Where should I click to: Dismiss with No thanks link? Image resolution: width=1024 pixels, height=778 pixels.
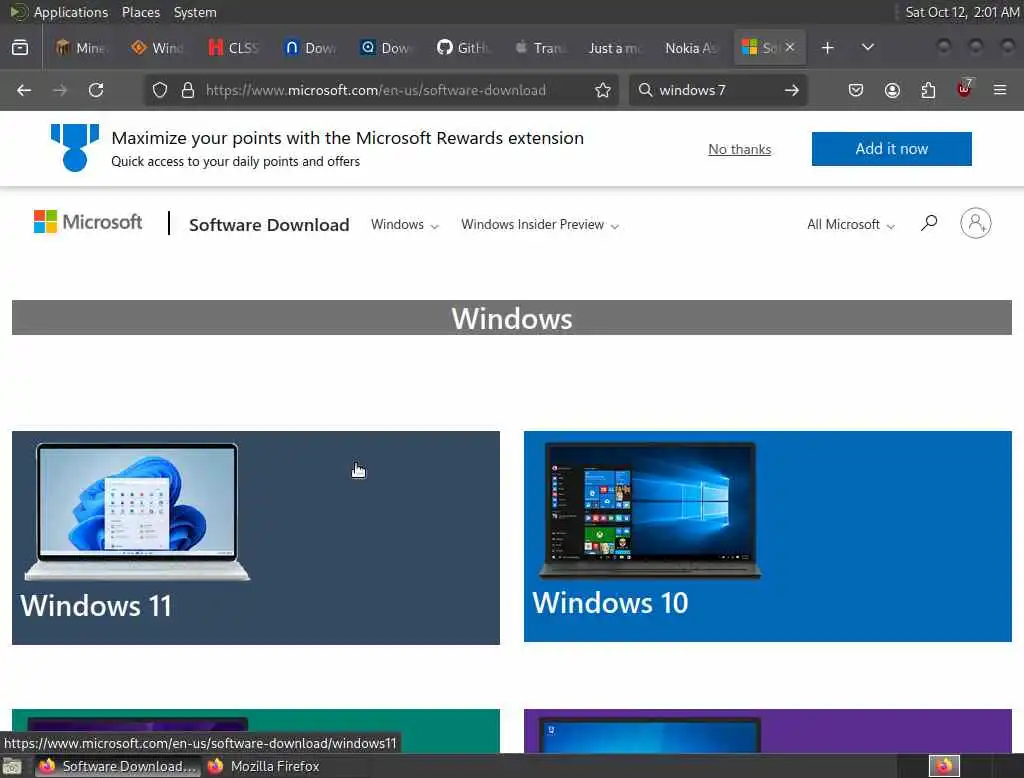coord(740,149)
